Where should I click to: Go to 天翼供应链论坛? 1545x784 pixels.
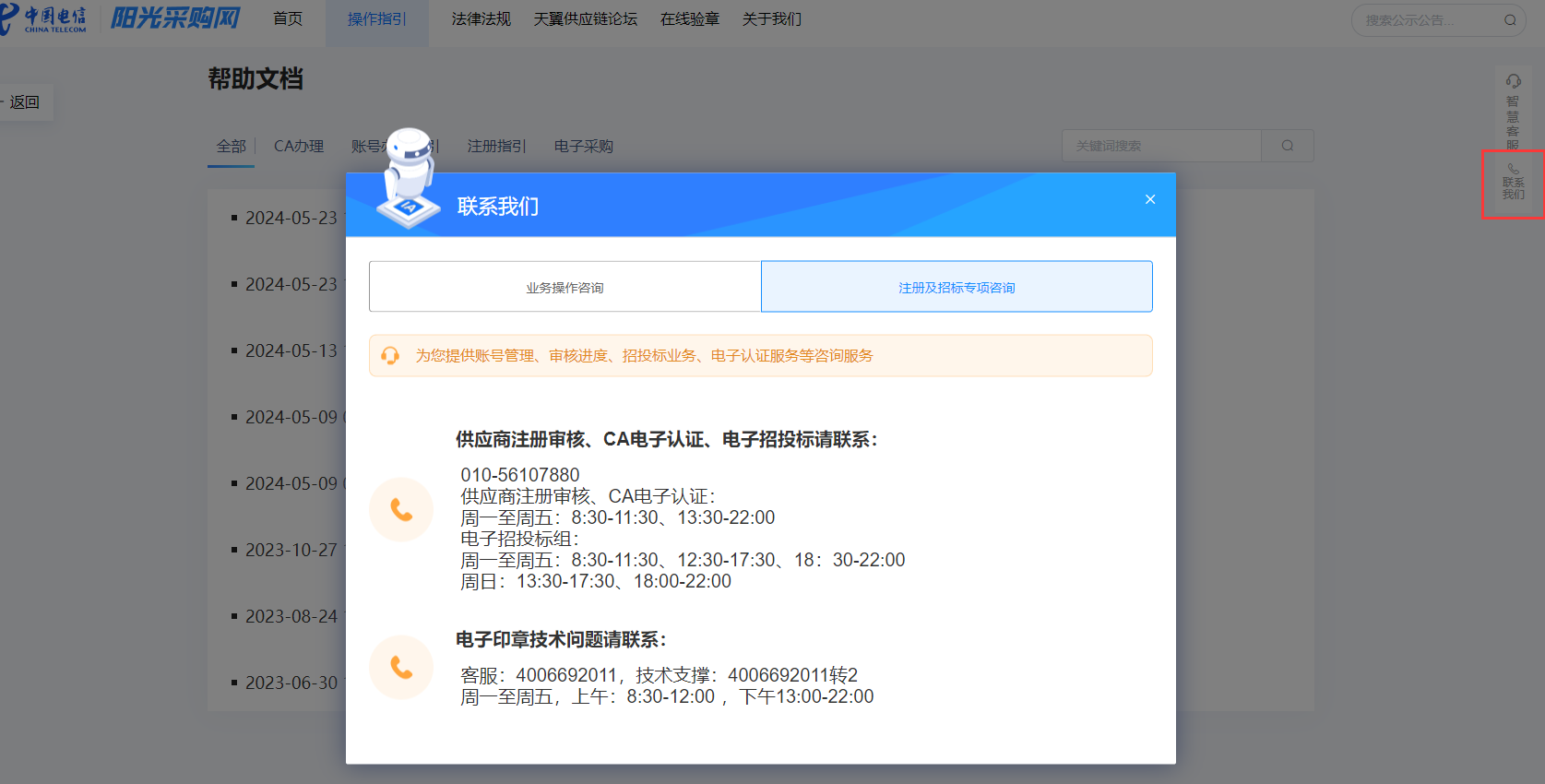[585, 19]
